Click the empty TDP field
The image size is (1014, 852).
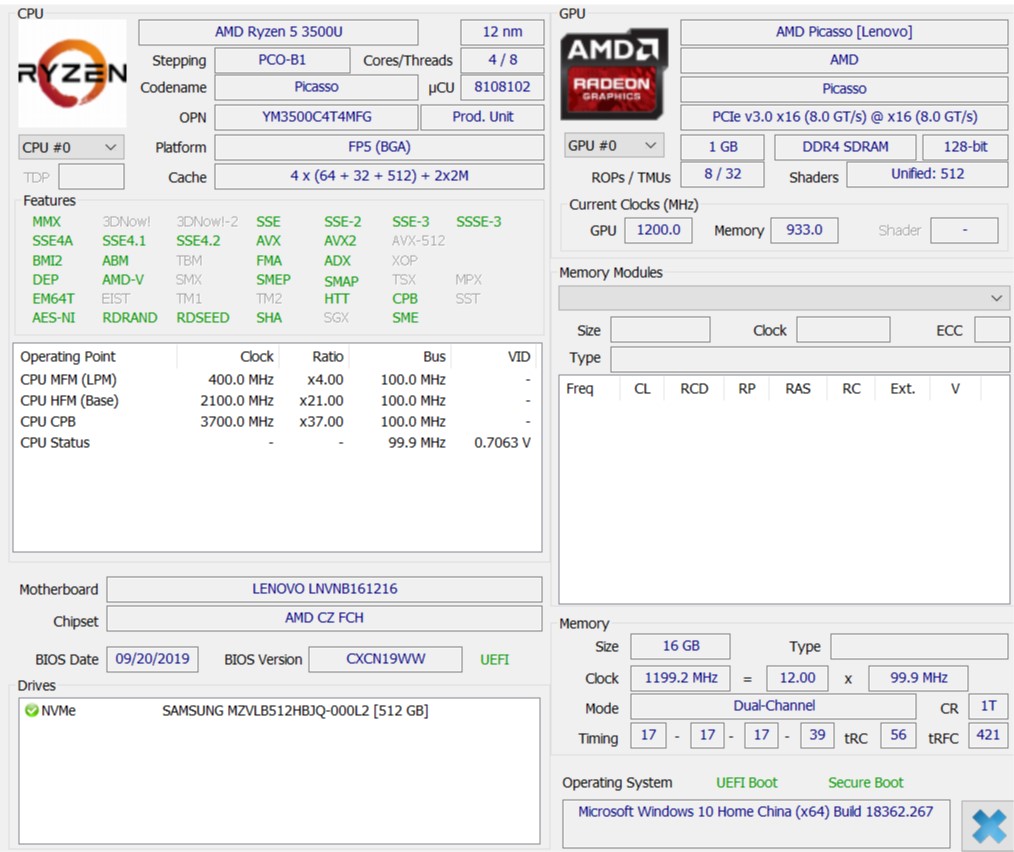91,177
